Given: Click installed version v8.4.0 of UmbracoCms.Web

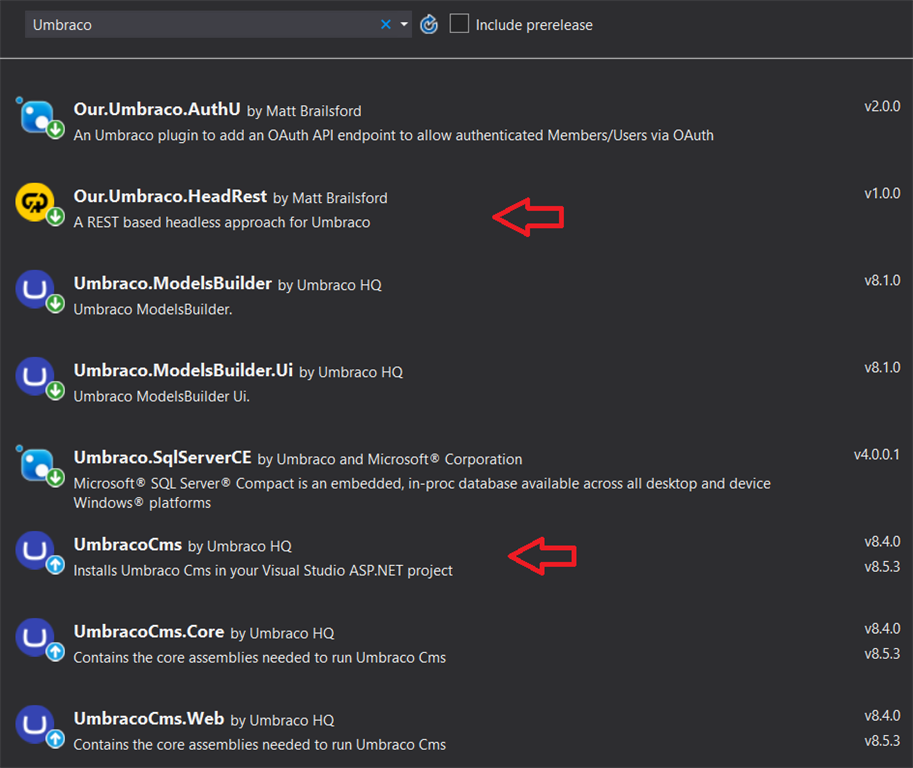Looking at the screenshot, I should 882,716.
